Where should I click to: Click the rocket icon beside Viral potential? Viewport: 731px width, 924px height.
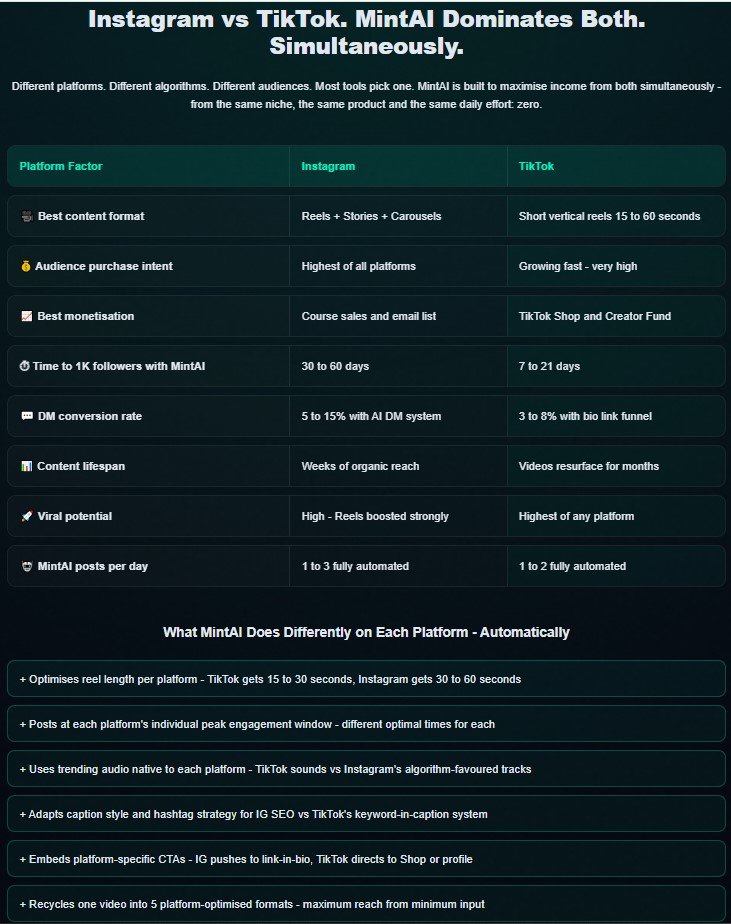(26, 516)
